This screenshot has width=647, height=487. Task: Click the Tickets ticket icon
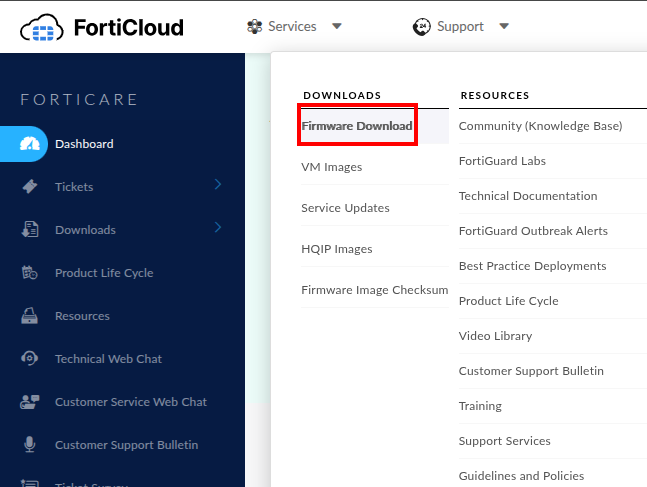(x=30, y=187)
